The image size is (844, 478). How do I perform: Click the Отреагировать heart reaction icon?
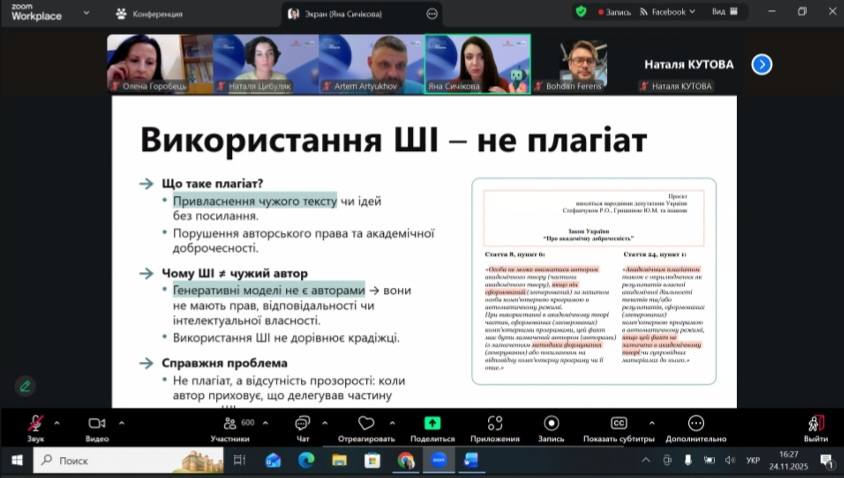click(x=366, y=423)
